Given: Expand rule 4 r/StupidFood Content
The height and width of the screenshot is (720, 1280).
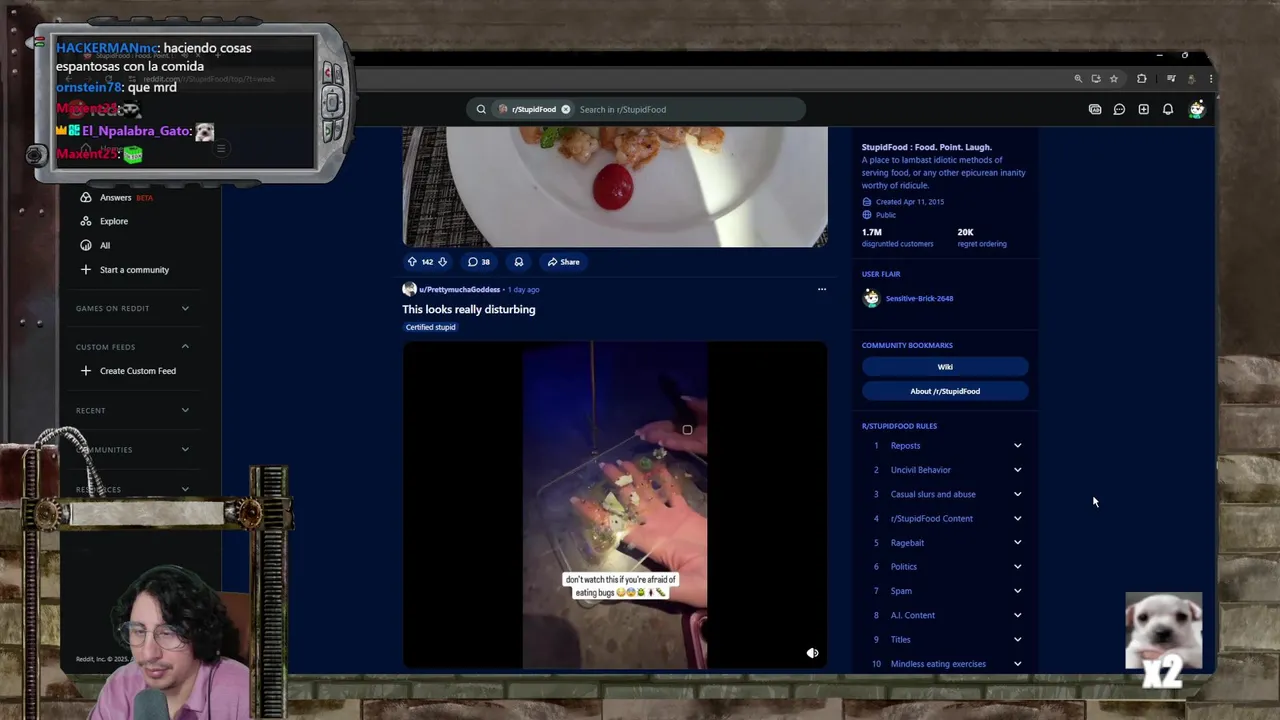Looking at the screenshot, I should (x=1017, y=518).
